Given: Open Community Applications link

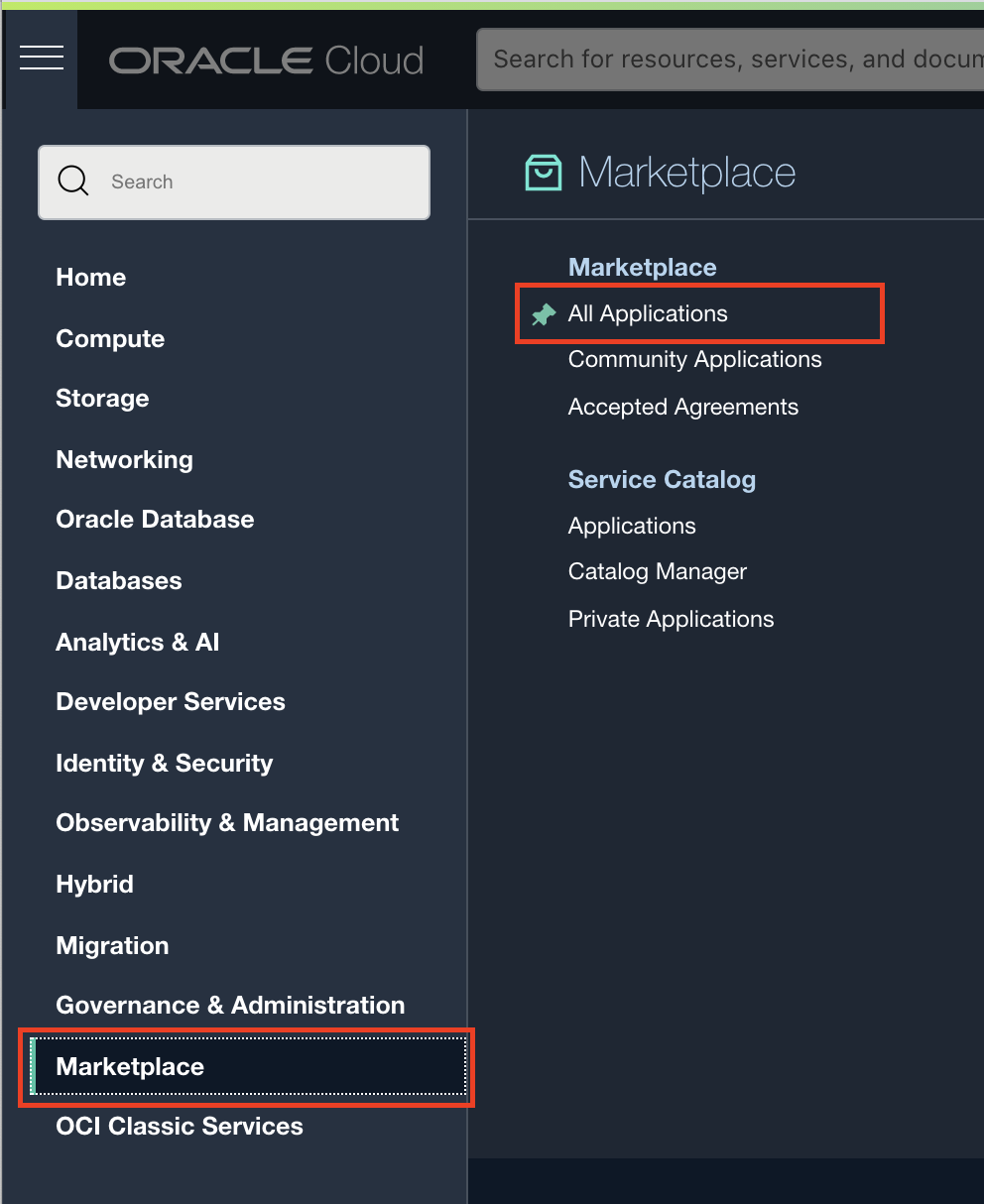Looking at the screenshot, I should [694, 360].
